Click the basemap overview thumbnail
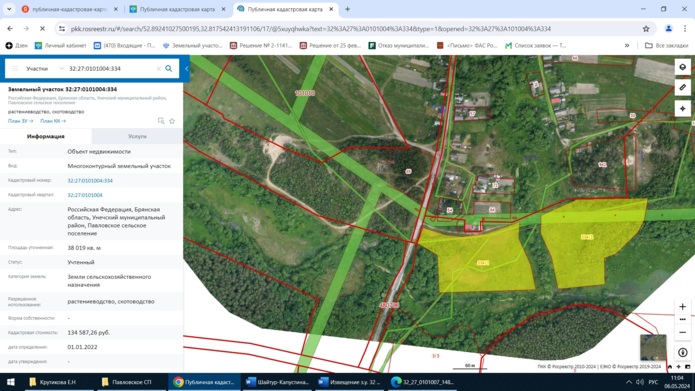This screenshot has height=391, width=695. point(653,348)
